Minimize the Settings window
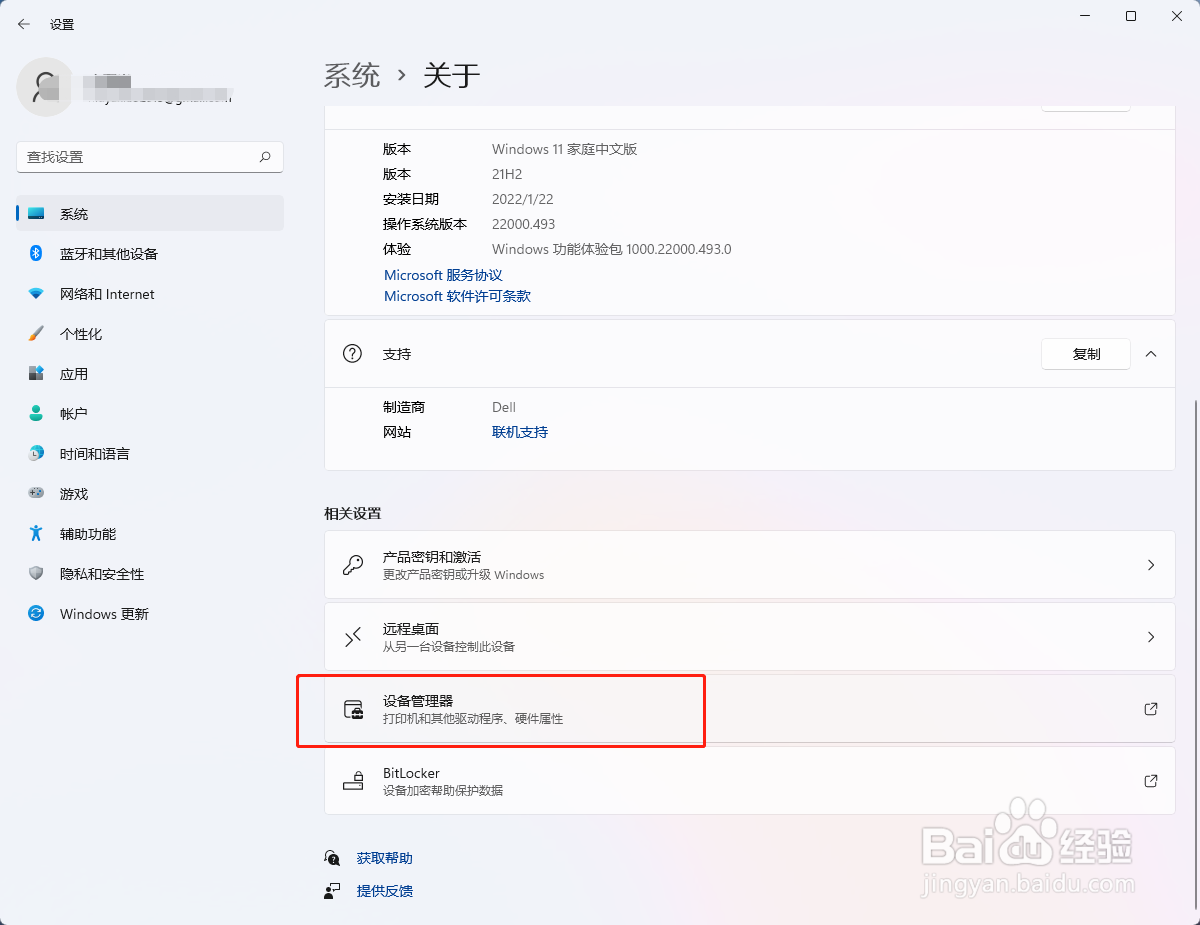 click(1084, 16)
